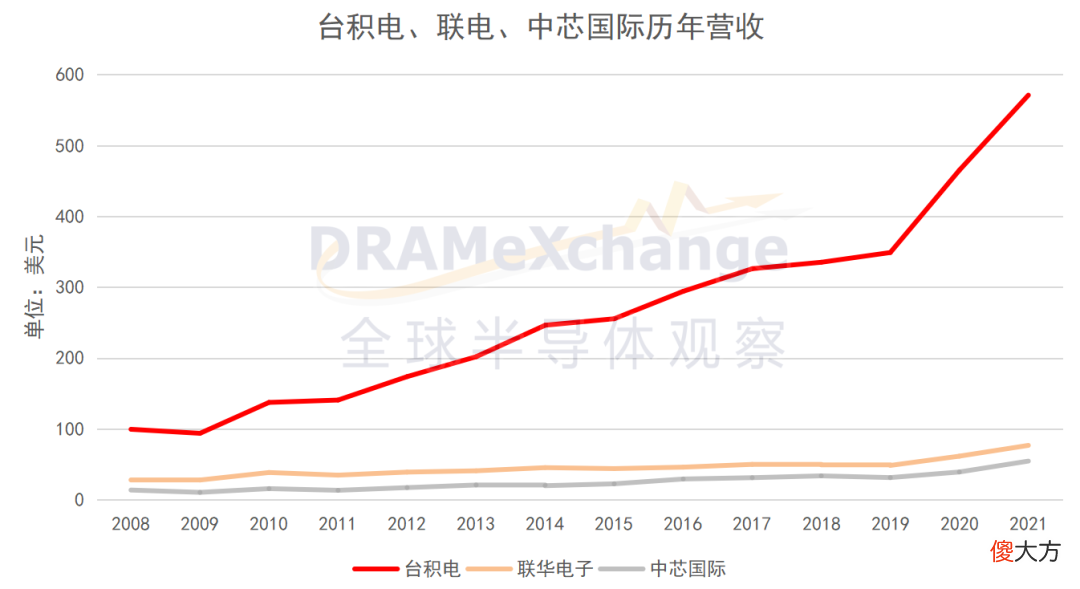
Task: Click y-axis value 600
Action: [70, 74]
